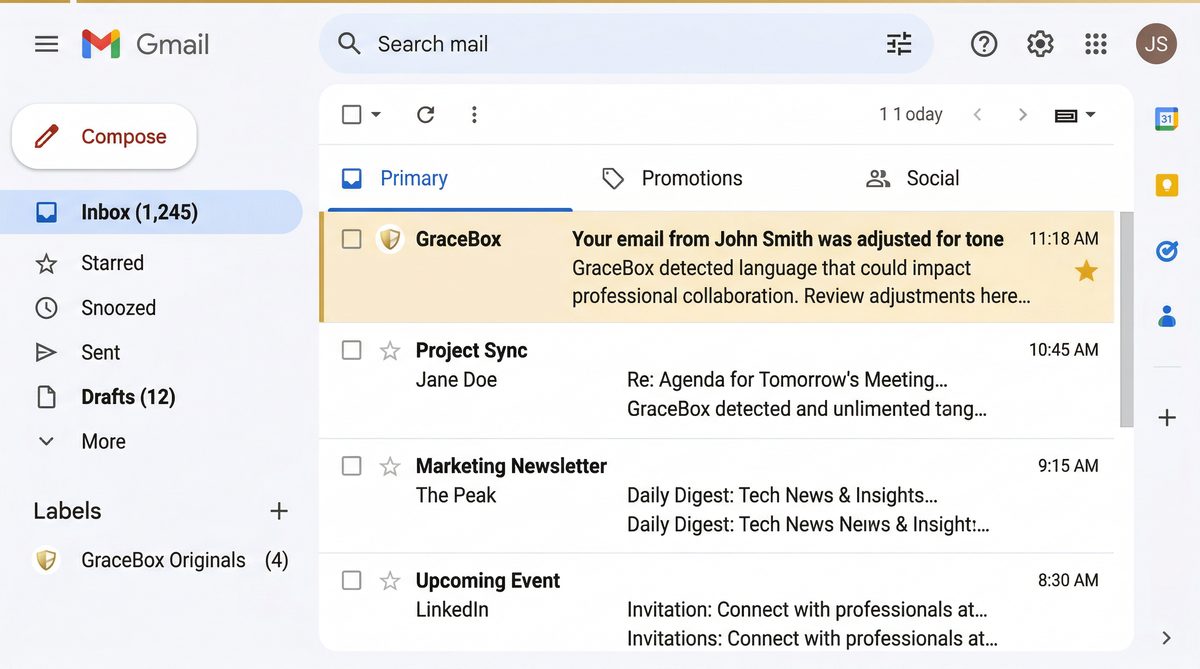This screenshot has height=669, width=1200.
Task: Open Contacts from the right side panel
Action: [x=1166, y=317]
